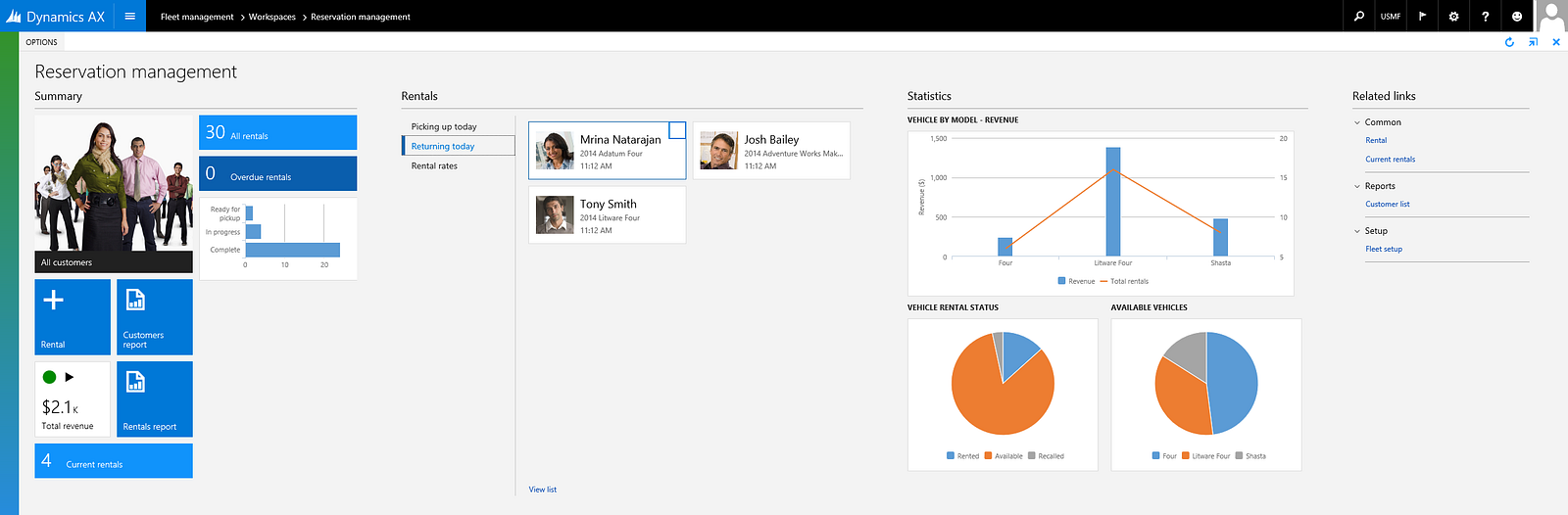Collapse the Common links group

click(x=1357, y=122)
